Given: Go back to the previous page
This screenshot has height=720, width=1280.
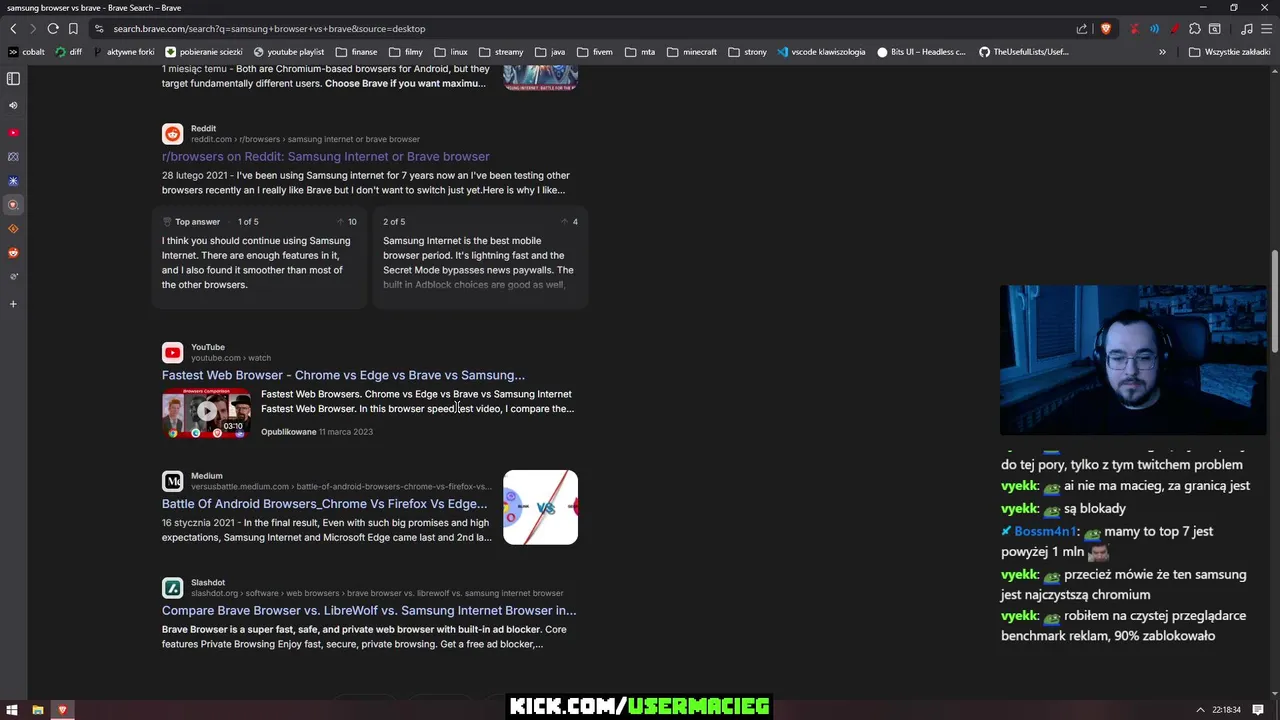Looking at the screenshot, I should pyautogui.click(x=13, y=29).
